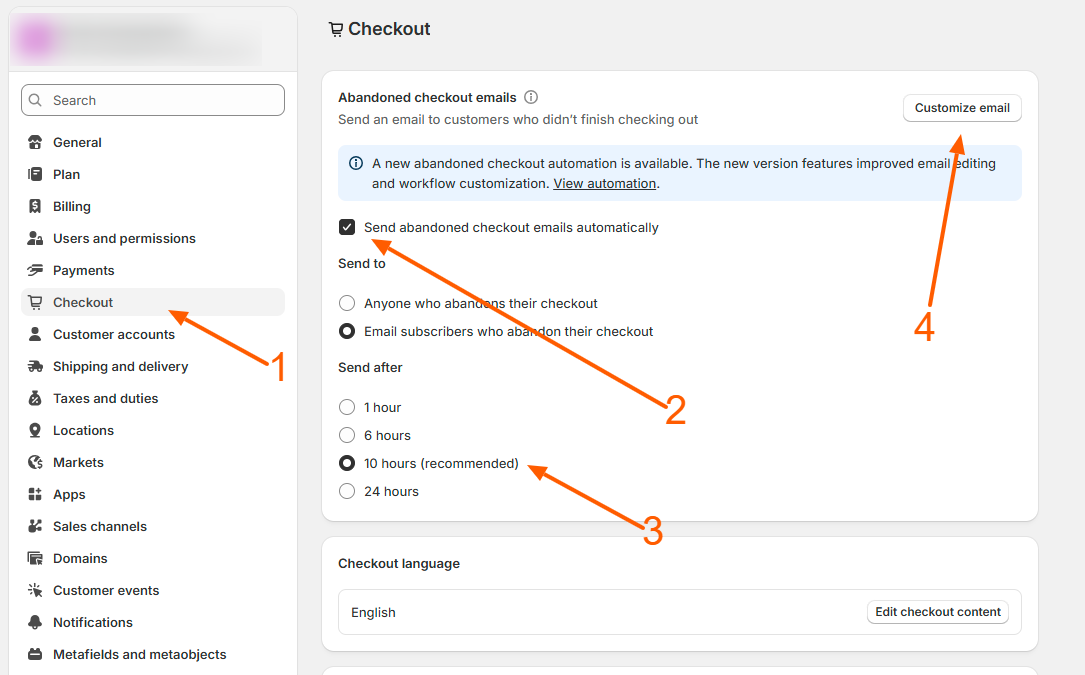Click the Customer accounts person icon
Viewport: 1085px width, 675px height.
pos(35,334)
